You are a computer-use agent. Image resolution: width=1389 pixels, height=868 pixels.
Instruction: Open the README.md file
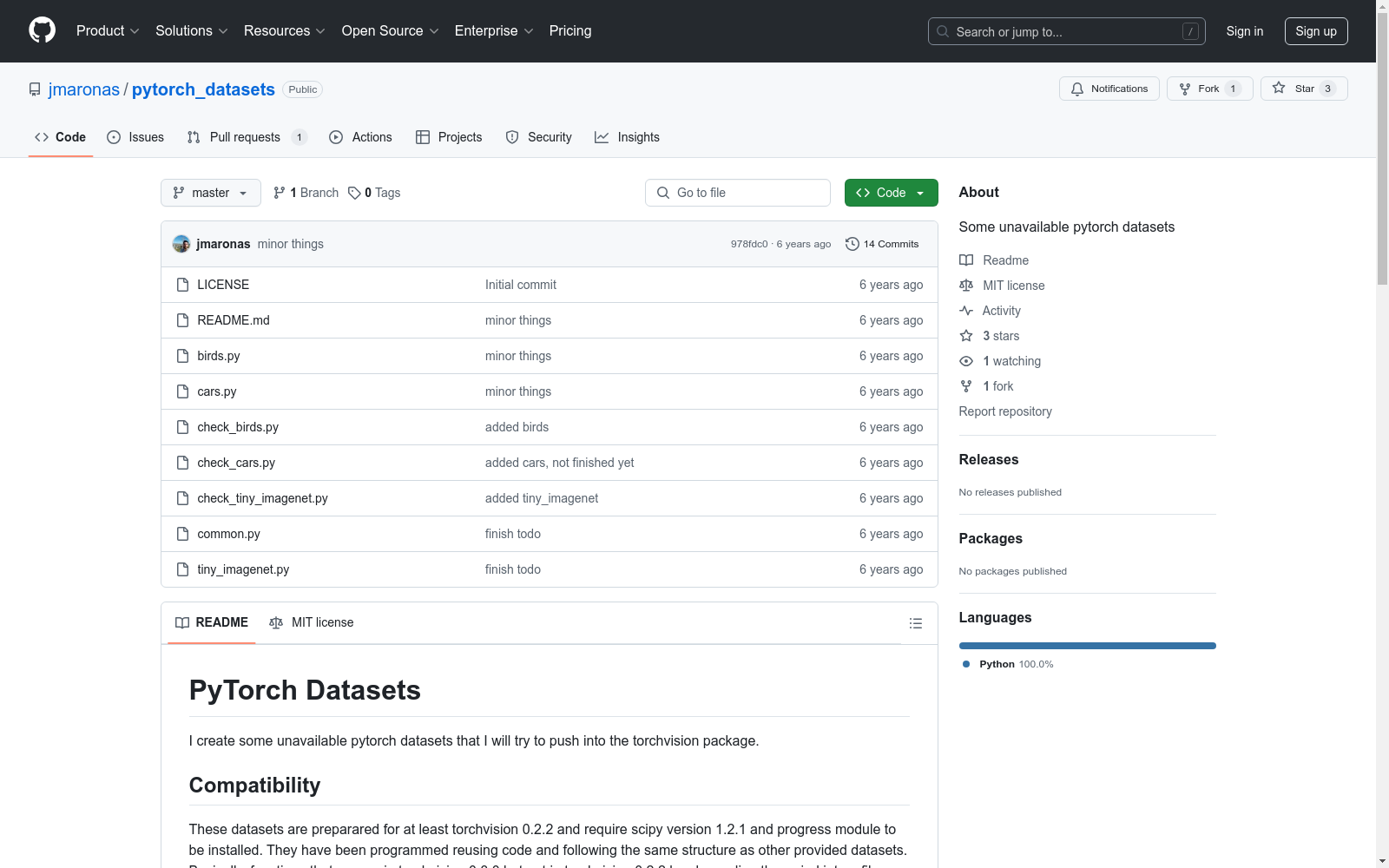coord(234,320)
